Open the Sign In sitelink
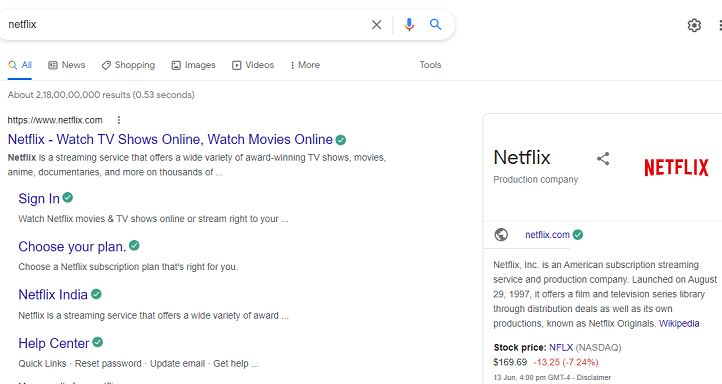 coord(39,198)
